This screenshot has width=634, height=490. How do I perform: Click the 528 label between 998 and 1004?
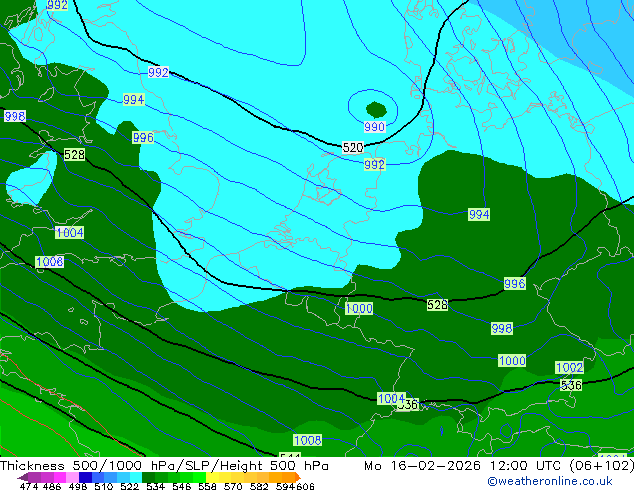pos(74,154)
